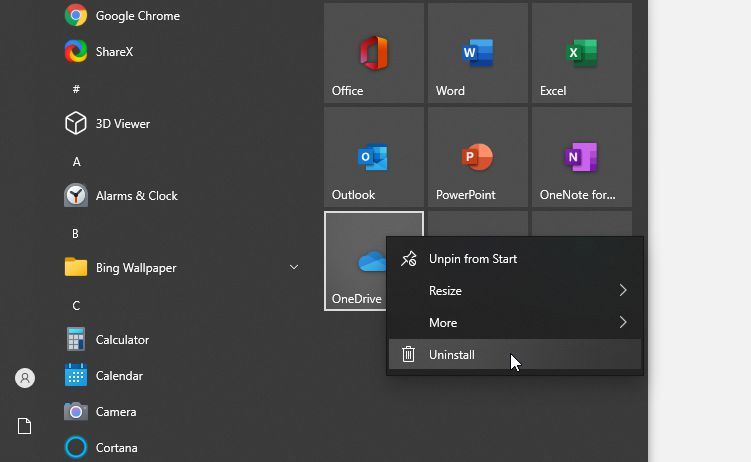Expand the More submenu
The image size is (751, 462).
tap(515, 323)
